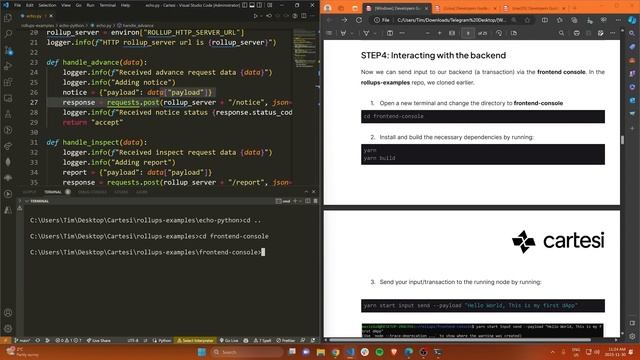Collapse the TERMINAL section chevron

point(27,201)
